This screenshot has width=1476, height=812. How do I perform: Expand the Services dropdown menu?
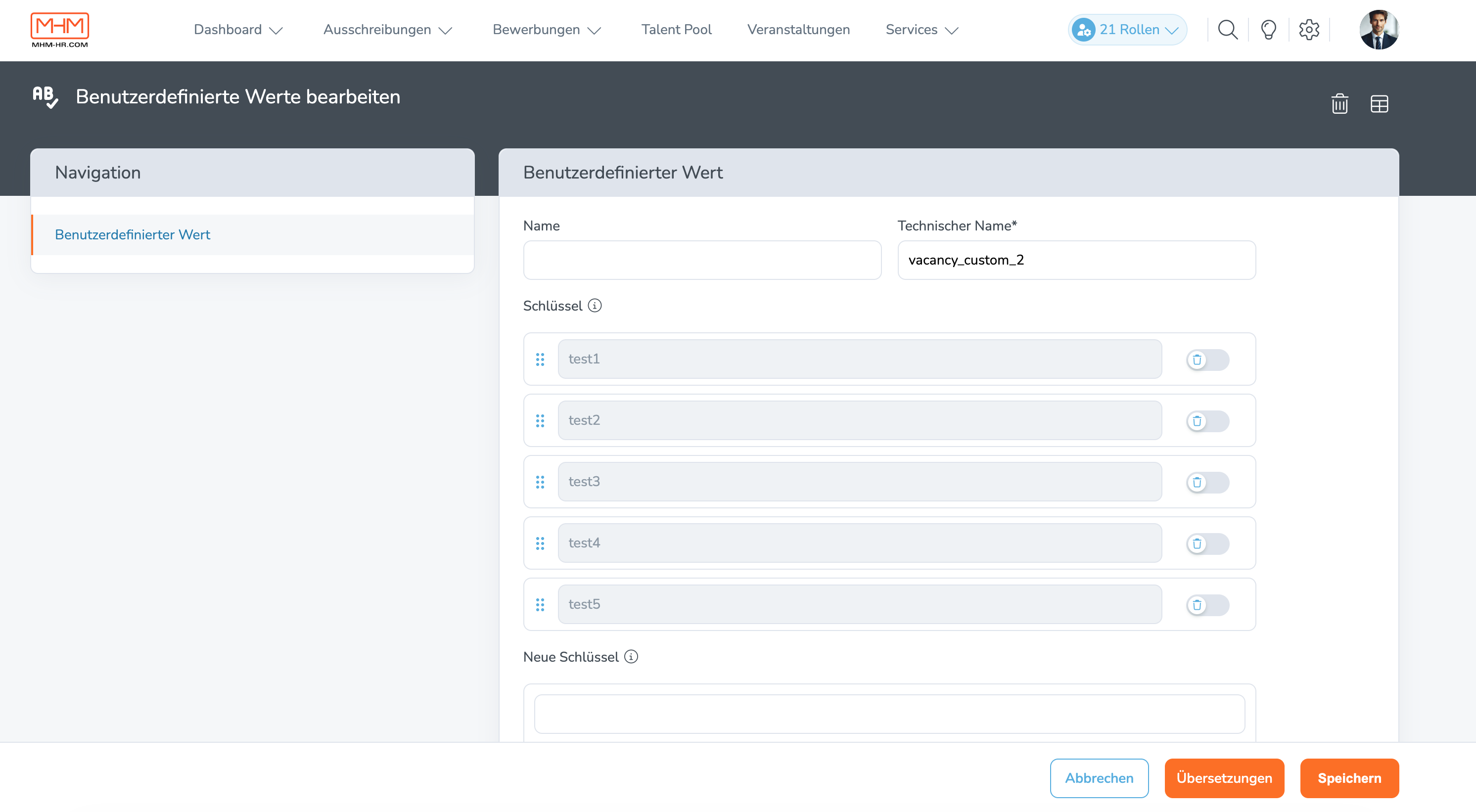pos(922,30)
